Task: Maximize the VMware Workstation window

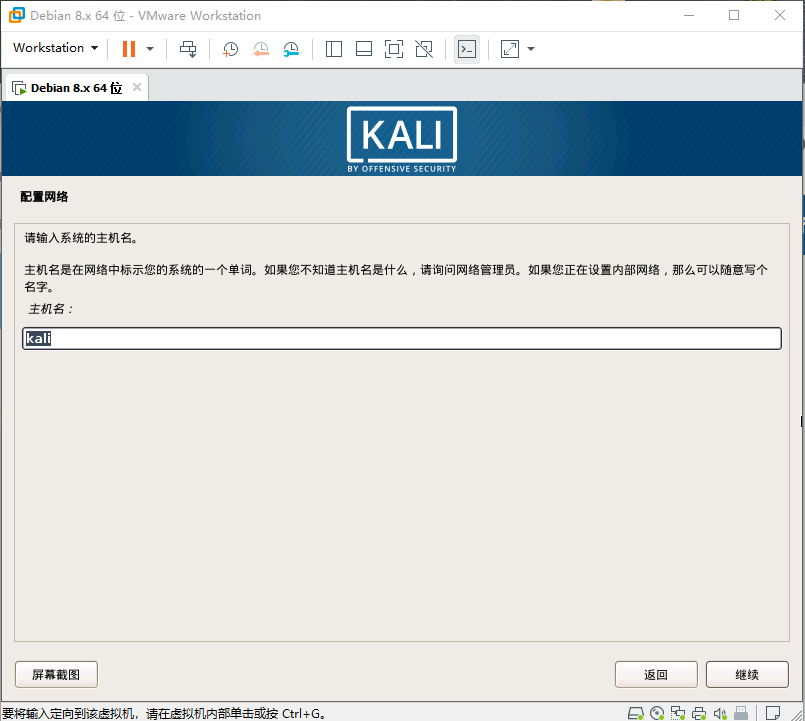Action: (734, 15)
